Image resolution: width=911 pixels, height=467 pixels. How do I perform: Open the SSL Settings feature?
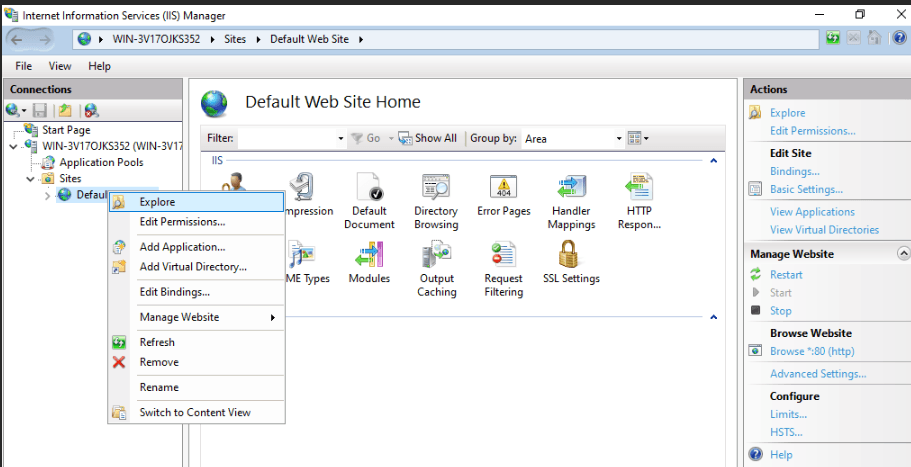[x=571, y=262]
